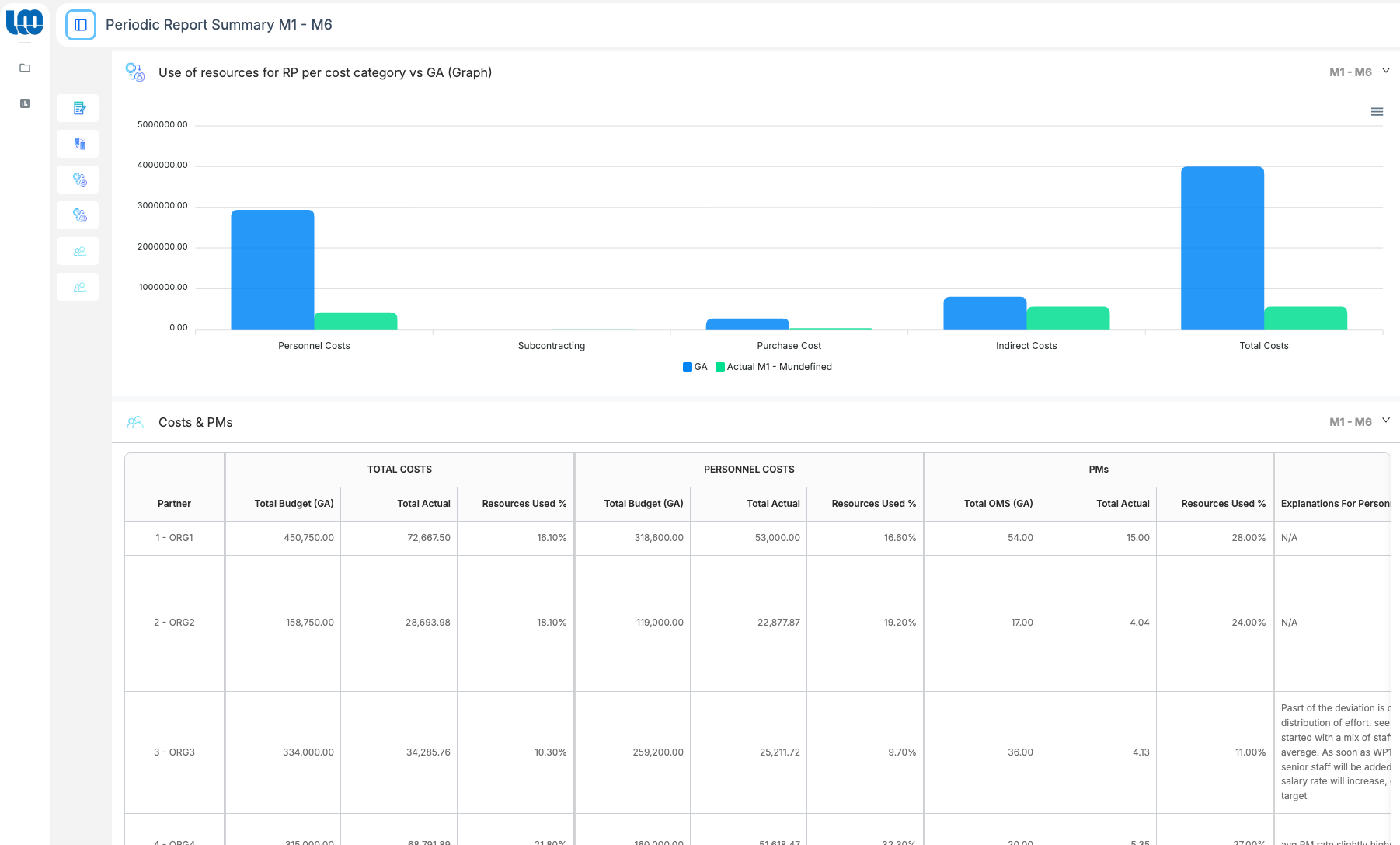
Task: Open the chart export hamburger menu
Action: point(1377,111)
